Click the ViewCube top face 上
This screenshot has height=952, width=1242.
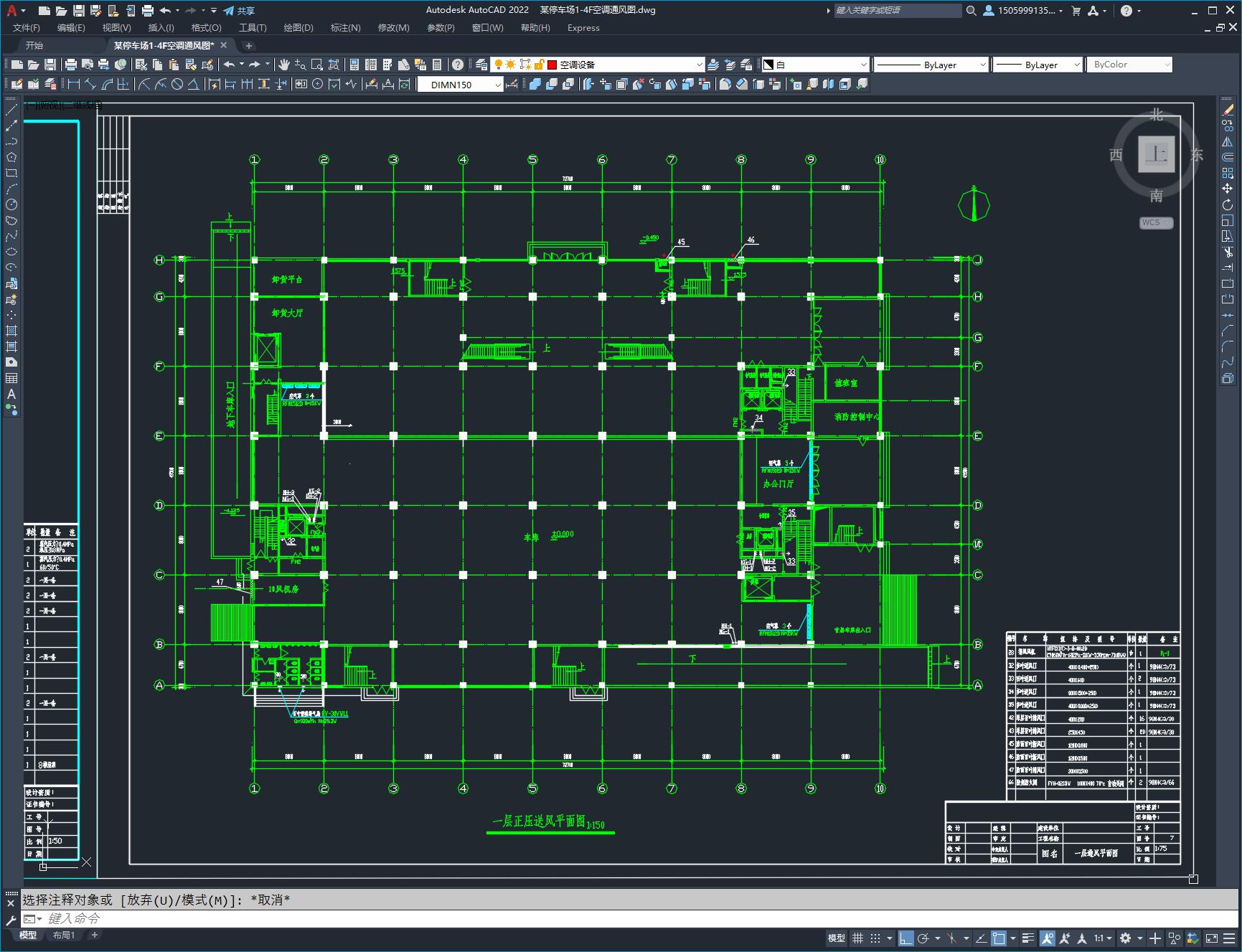click(x=1156, y=154)
